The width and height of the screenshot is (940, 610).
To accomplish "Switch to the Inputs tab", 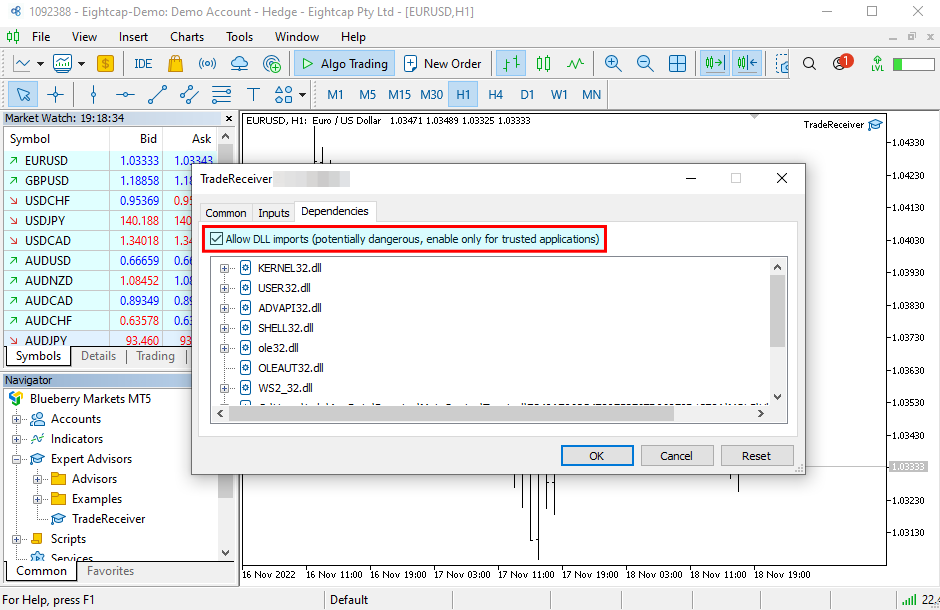I will tap(273, 213).
